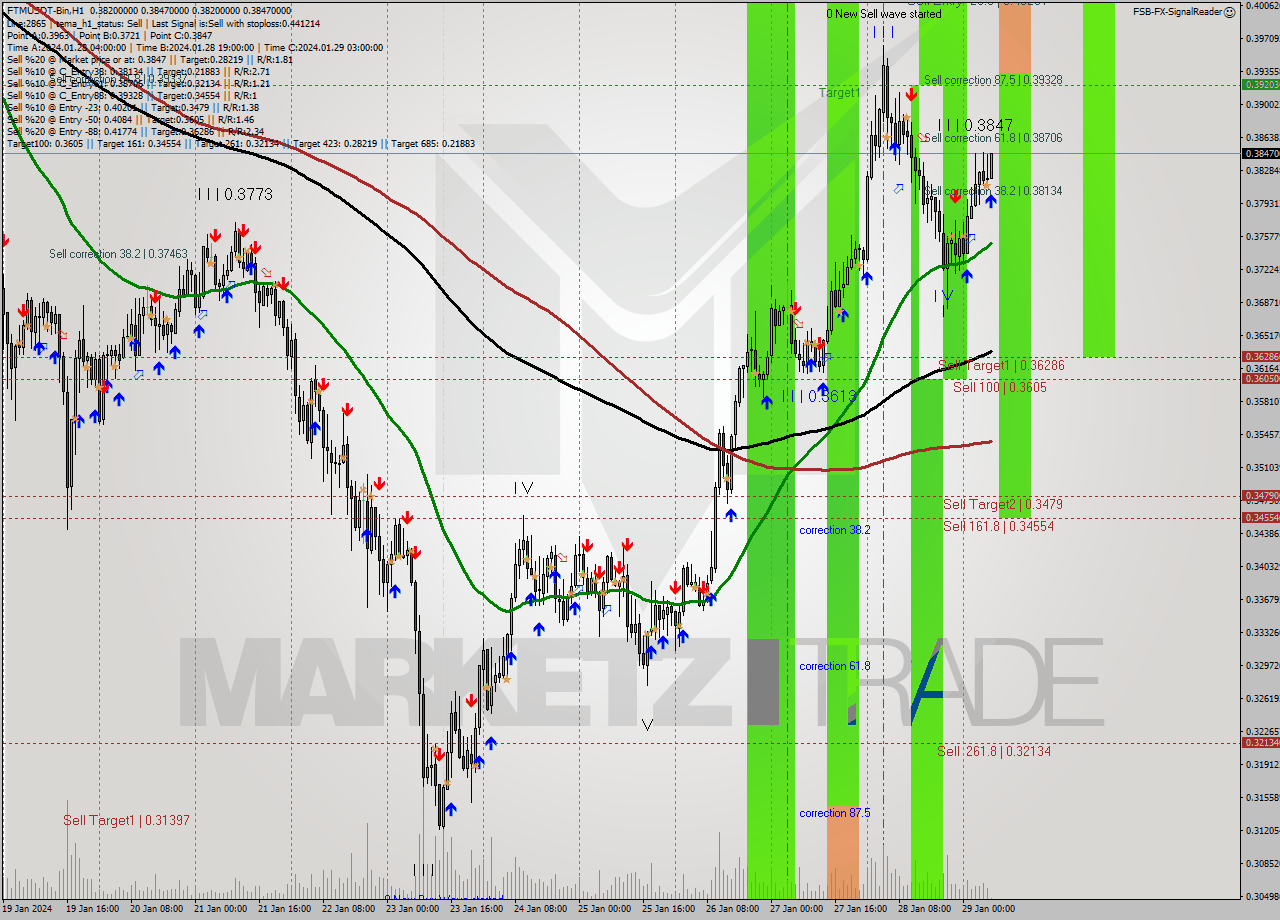Click the red 0.32134 price tag

[1260, 742]
